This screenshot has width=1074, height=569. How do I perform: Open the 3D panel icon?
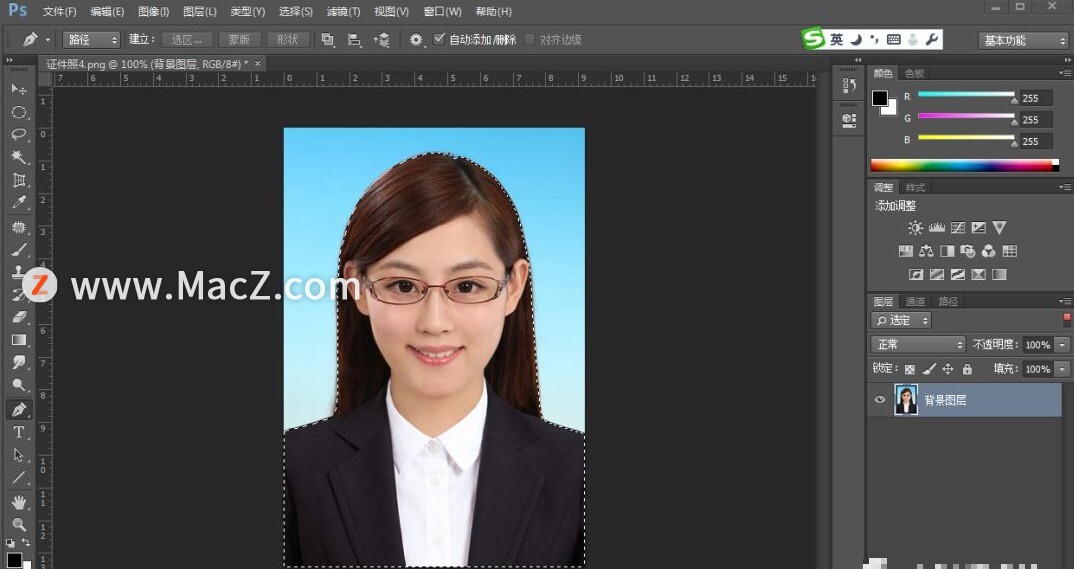pyautogui.click(x=849, y=119)
